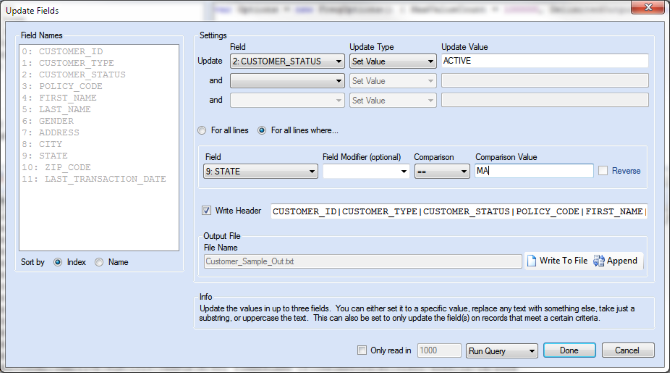Click the third row disabled Set Value dropdown

(393, 100)
